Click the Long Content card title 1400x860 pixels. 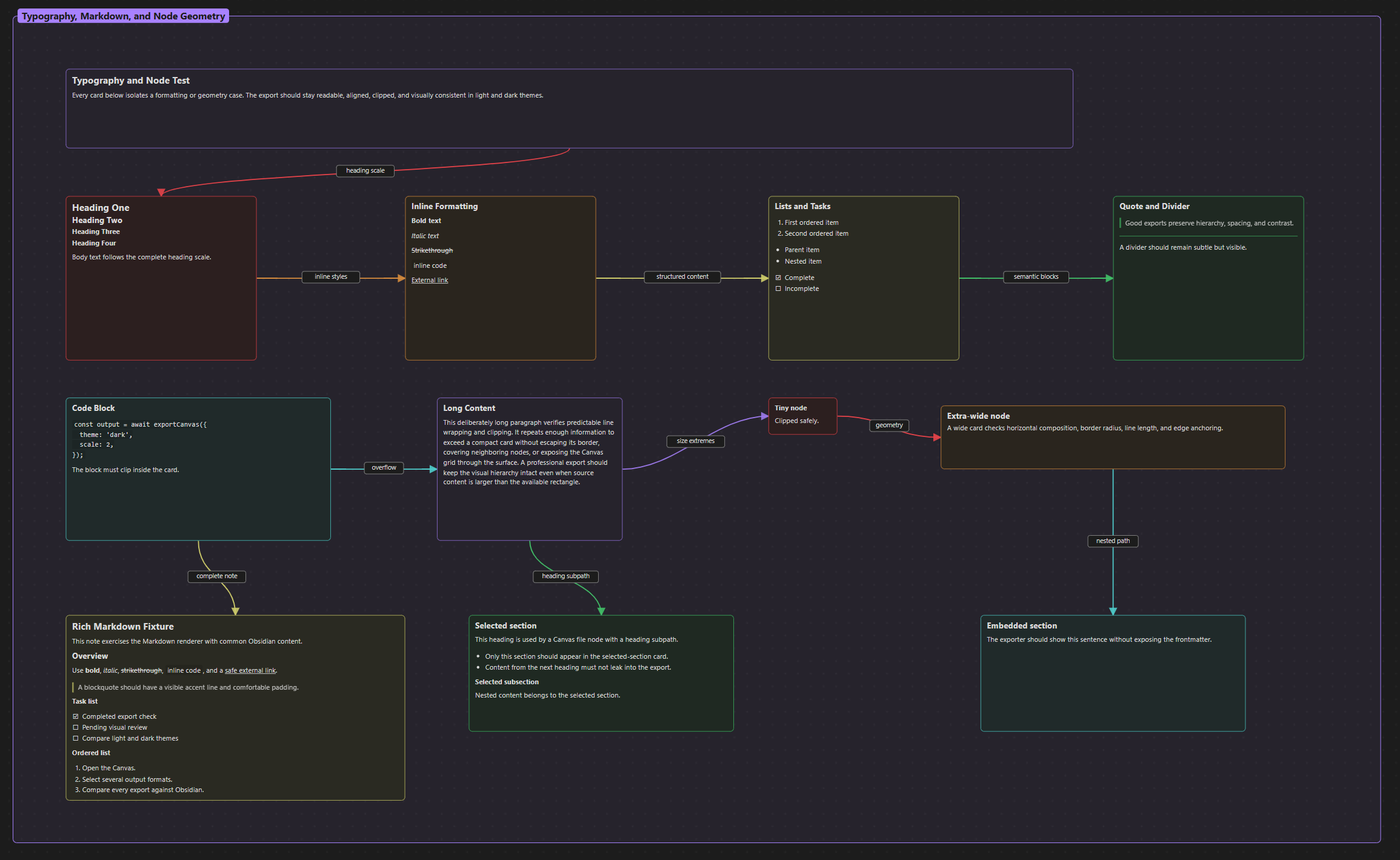[x=469, y=408]
